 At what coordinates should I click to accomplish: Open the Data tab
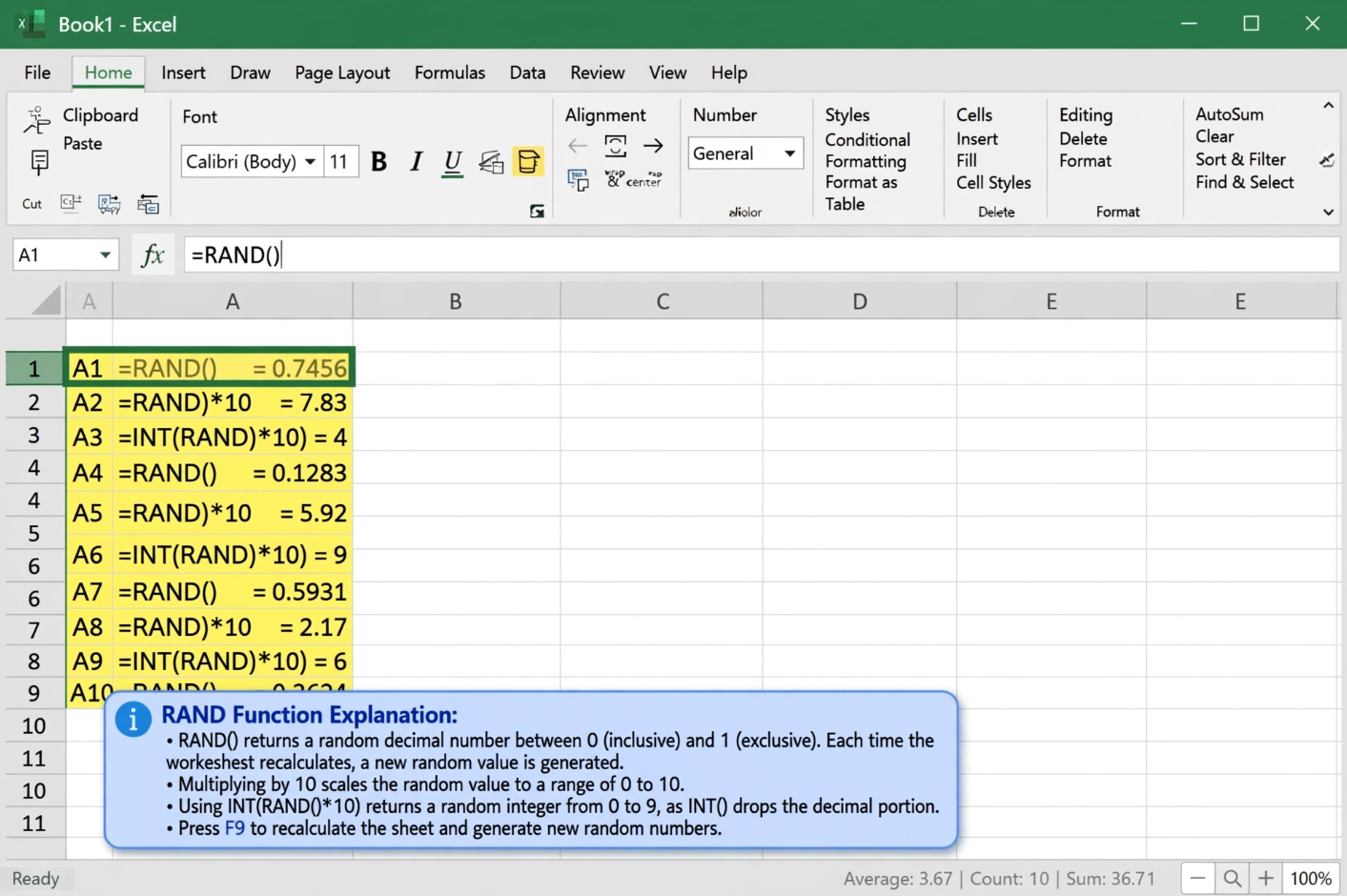[x=527, y=72]
